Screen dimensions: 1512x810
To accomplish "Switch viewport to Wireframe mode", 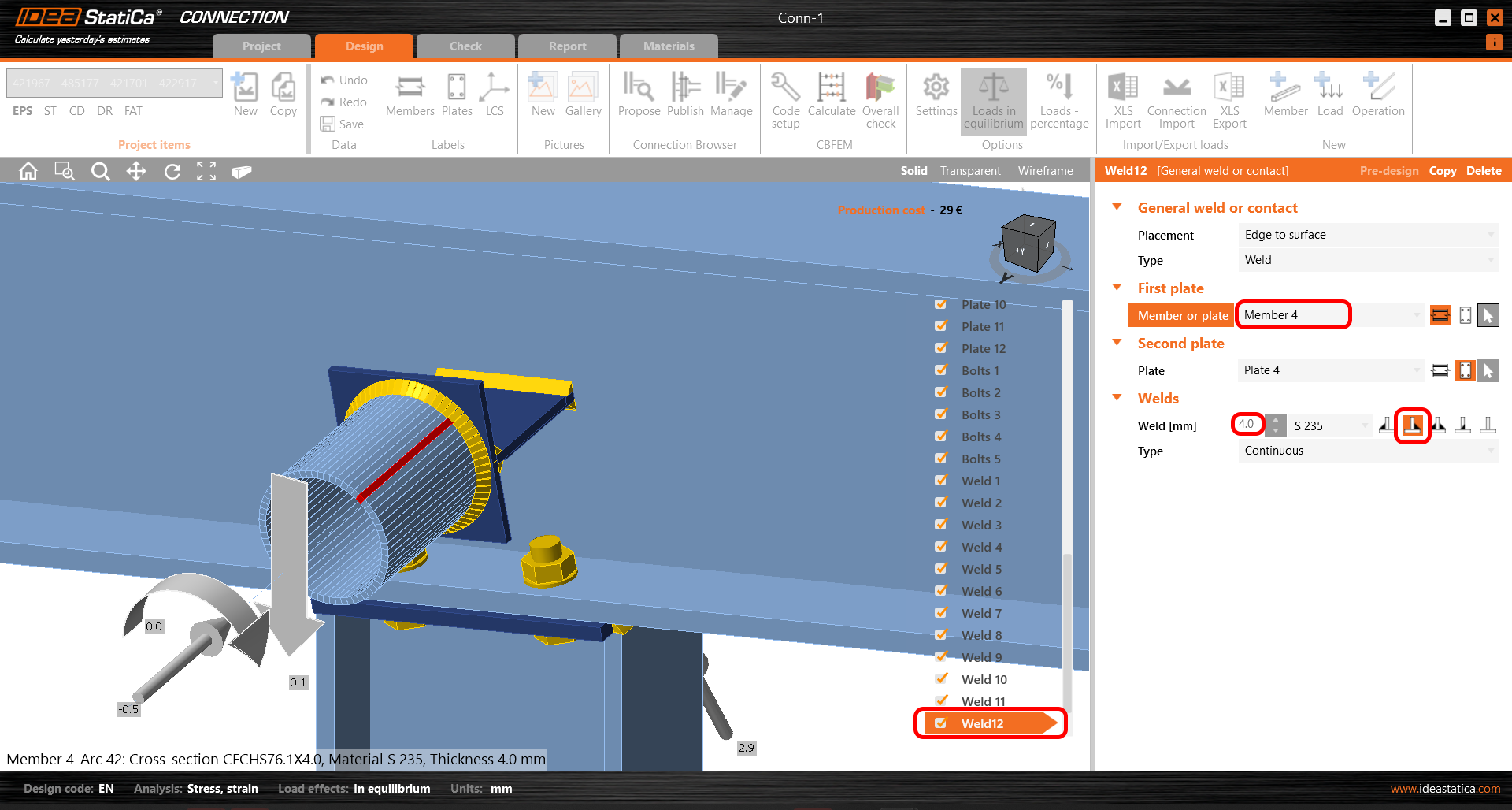I will 1045,170.
